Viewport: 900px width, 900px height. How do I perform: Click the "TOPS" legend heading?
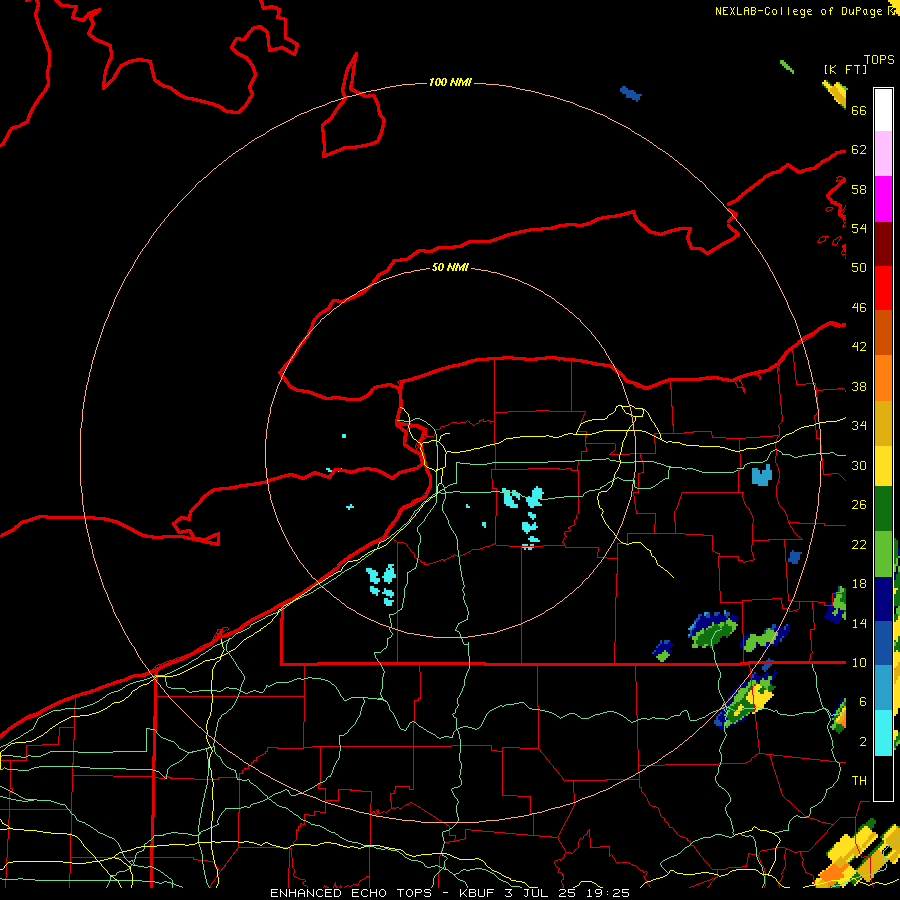[879, 60]
